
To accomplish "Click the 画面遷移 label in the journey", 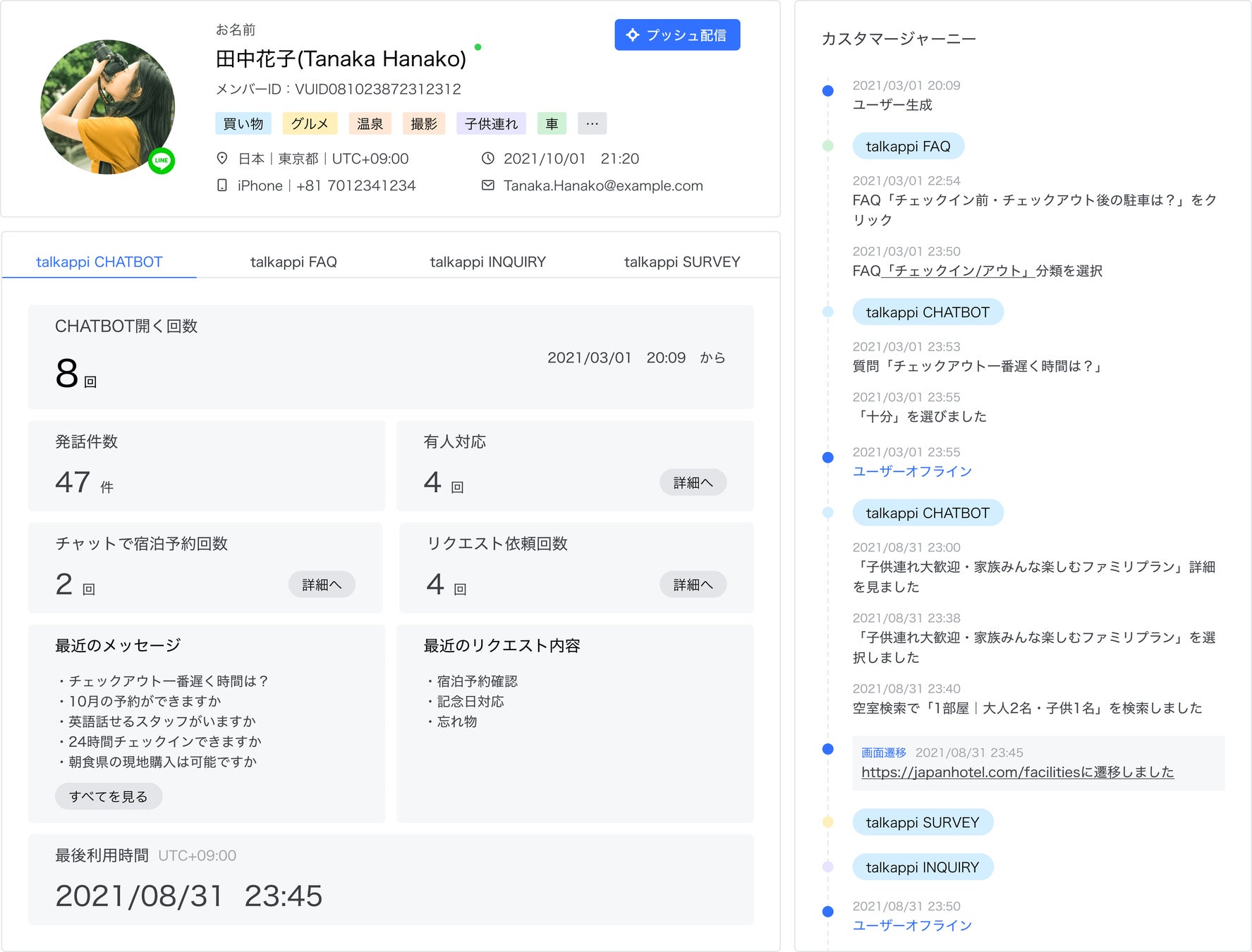I will point(884,752).
